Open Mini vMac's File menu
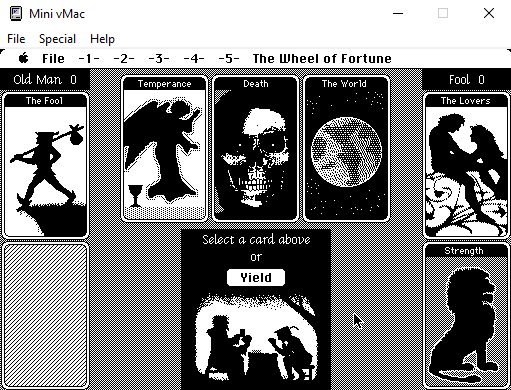The width and height of the screenshot is (511, 390). tap(16, 39)
